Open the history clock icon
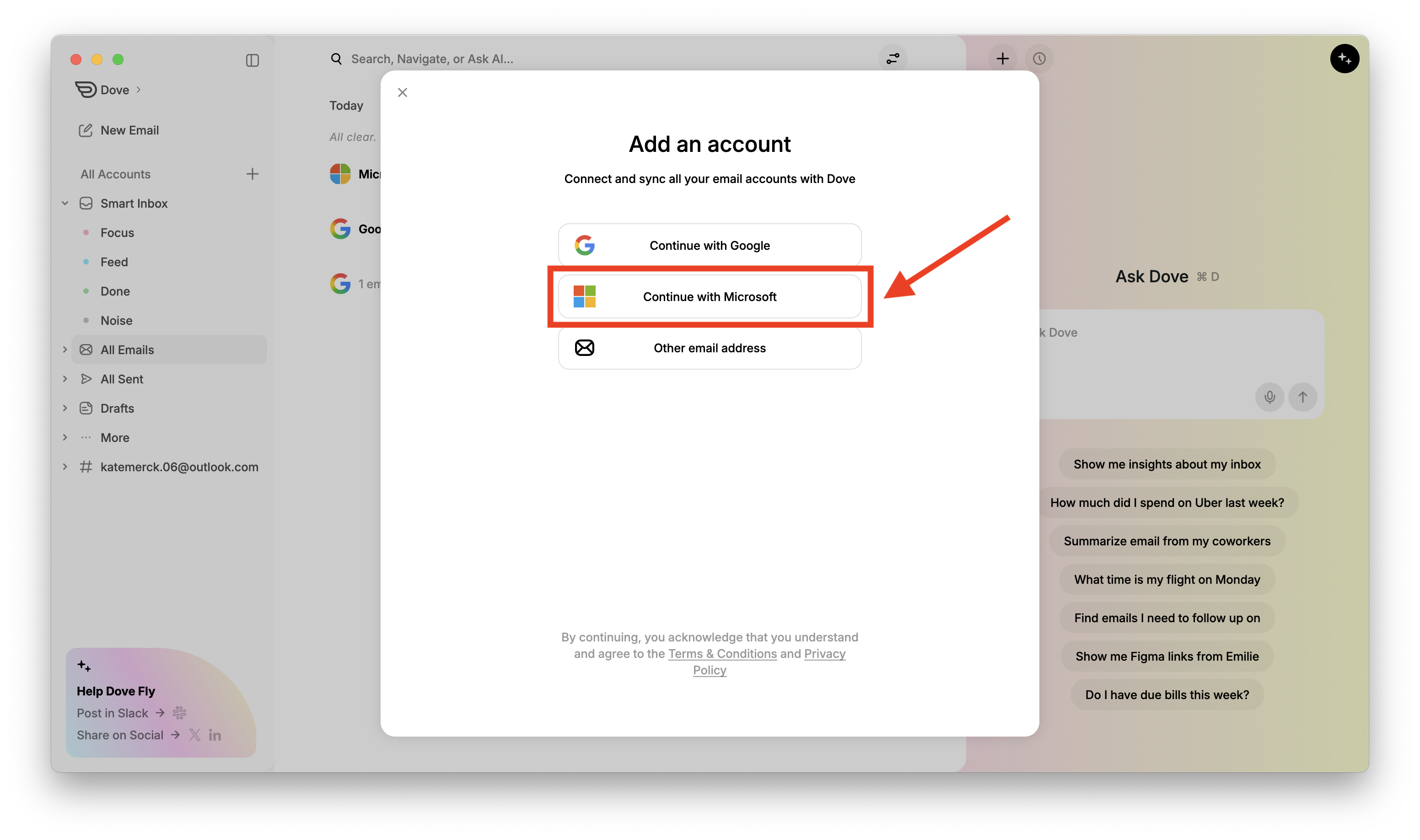 [1039, 59]
